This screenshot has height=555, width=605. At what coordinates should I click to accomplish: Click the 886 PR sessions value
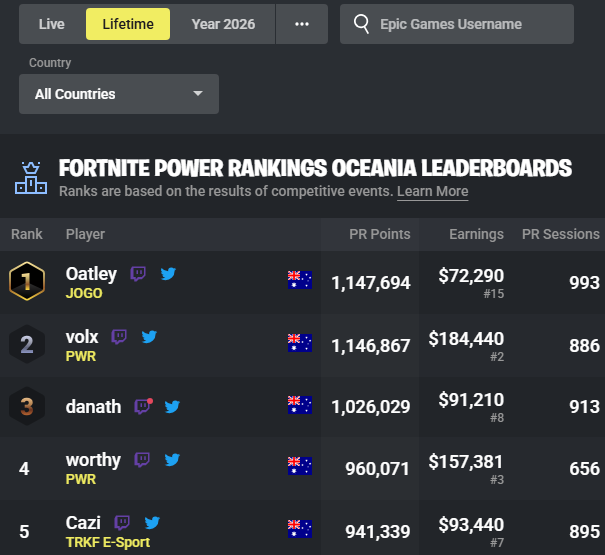585,345
